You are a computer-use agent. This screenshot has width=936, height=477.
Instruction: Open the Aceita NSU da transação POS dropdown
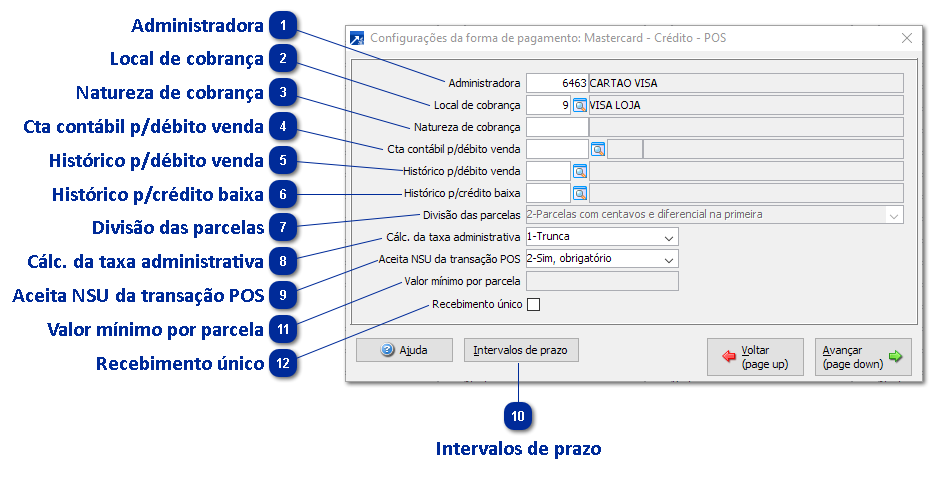pos(667,259)
